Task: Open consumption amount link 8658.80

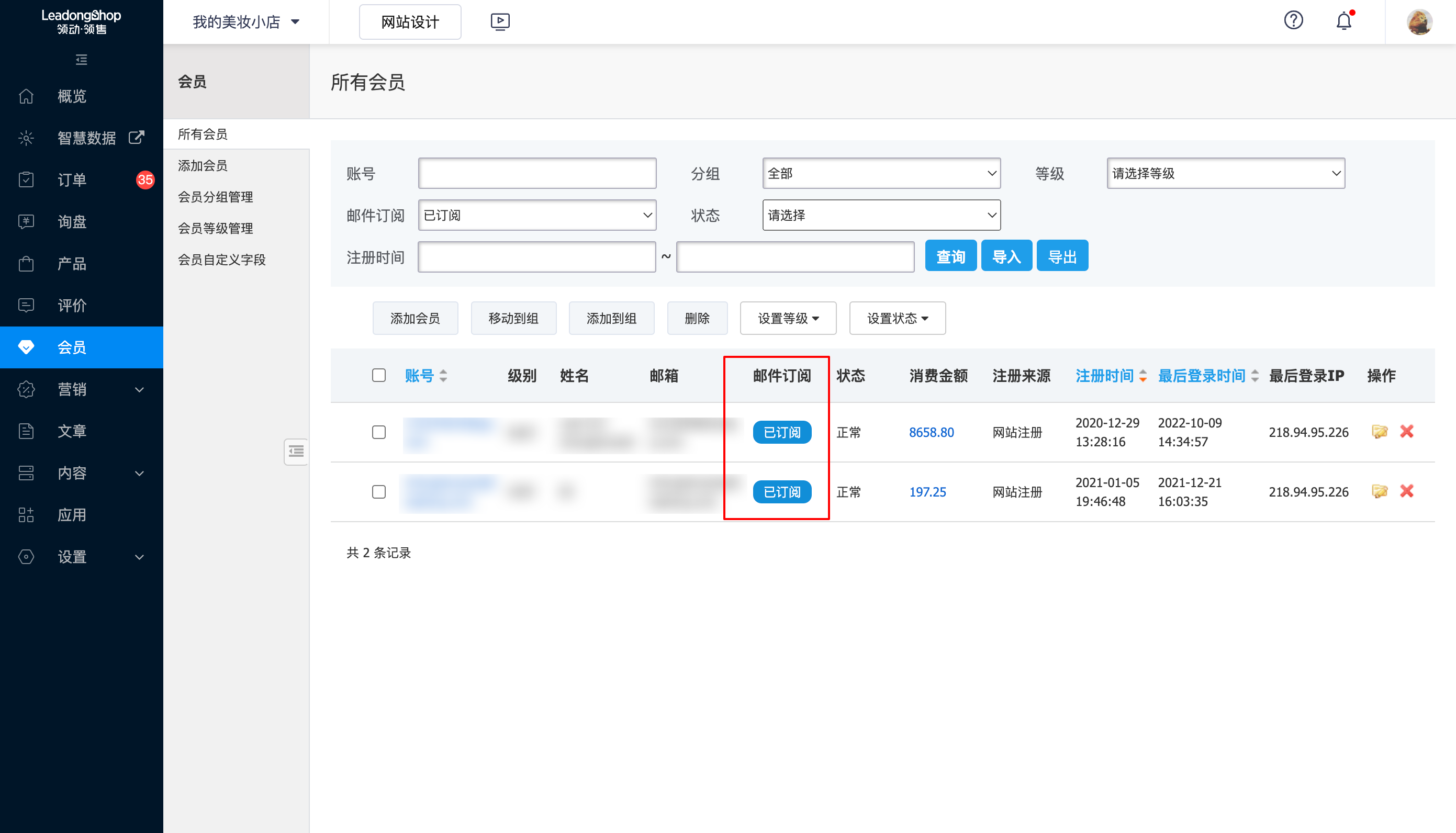Action: (x=931, y=433)
